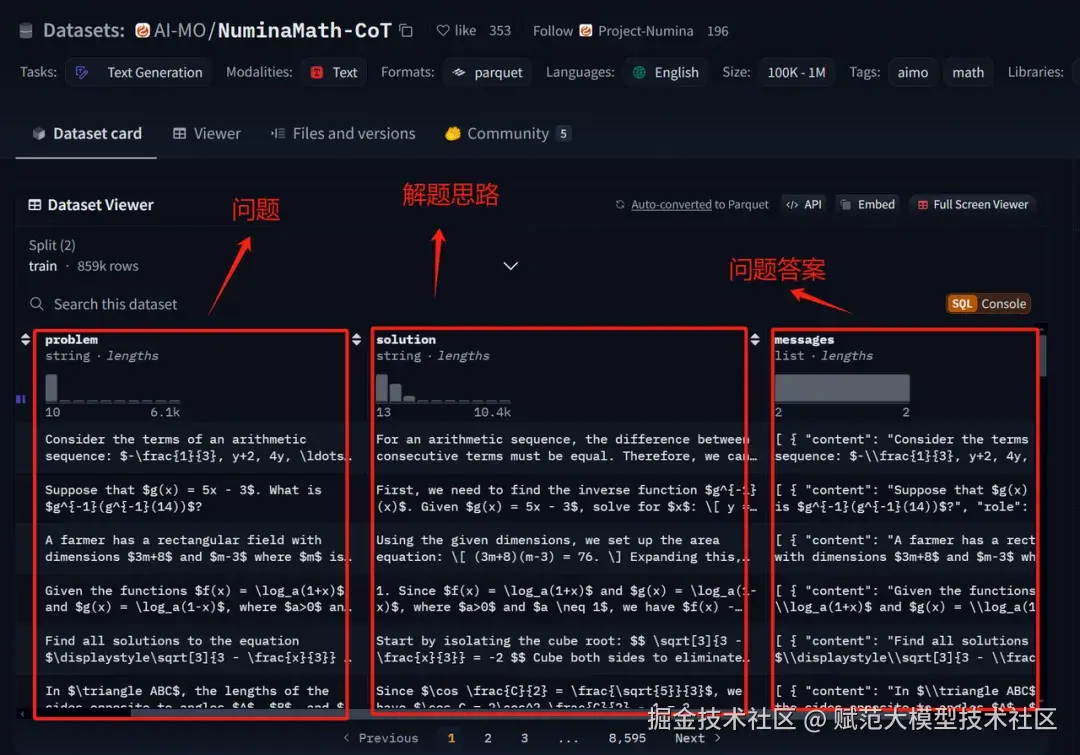This screenshot has height=755, width=1080.
Task: Select current page 1
Action: pyautogui.click(x=451, y=738)
